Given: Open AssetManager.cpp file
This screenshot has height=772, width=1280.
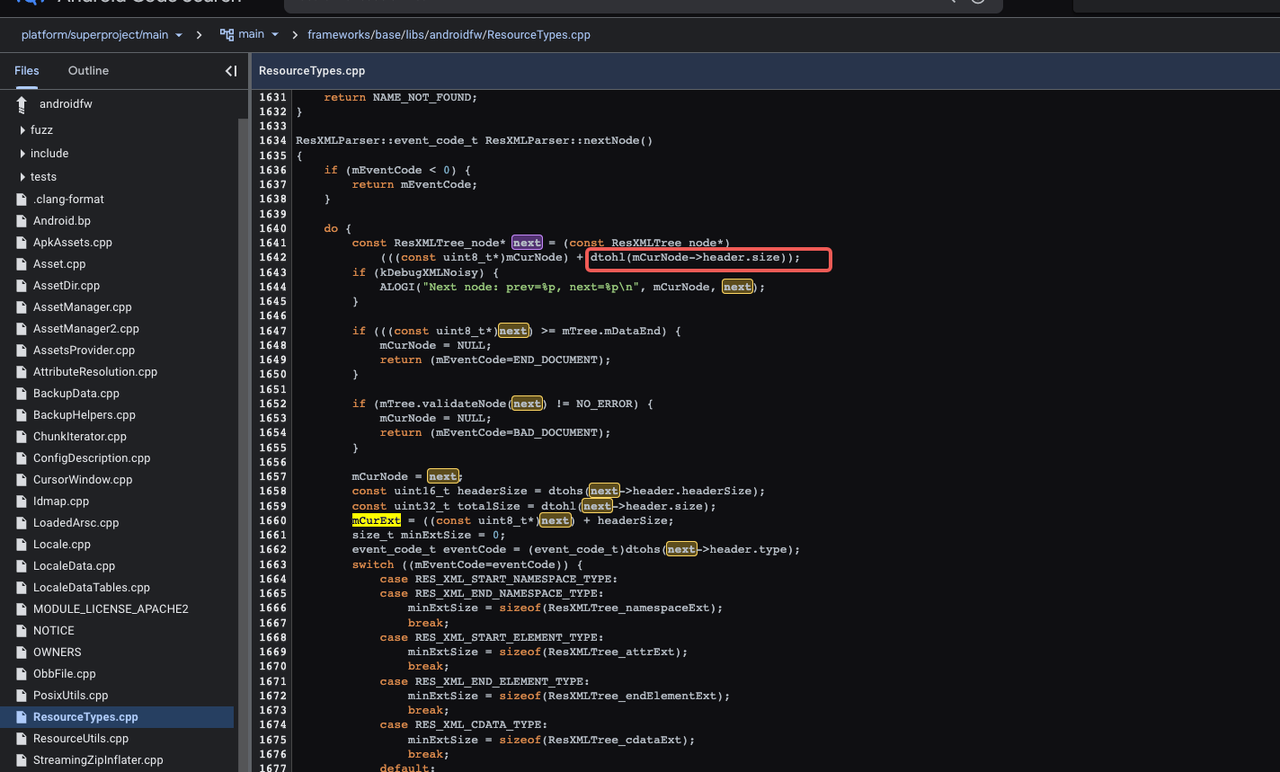Looking at the screenshot, I should pos(82,307).
